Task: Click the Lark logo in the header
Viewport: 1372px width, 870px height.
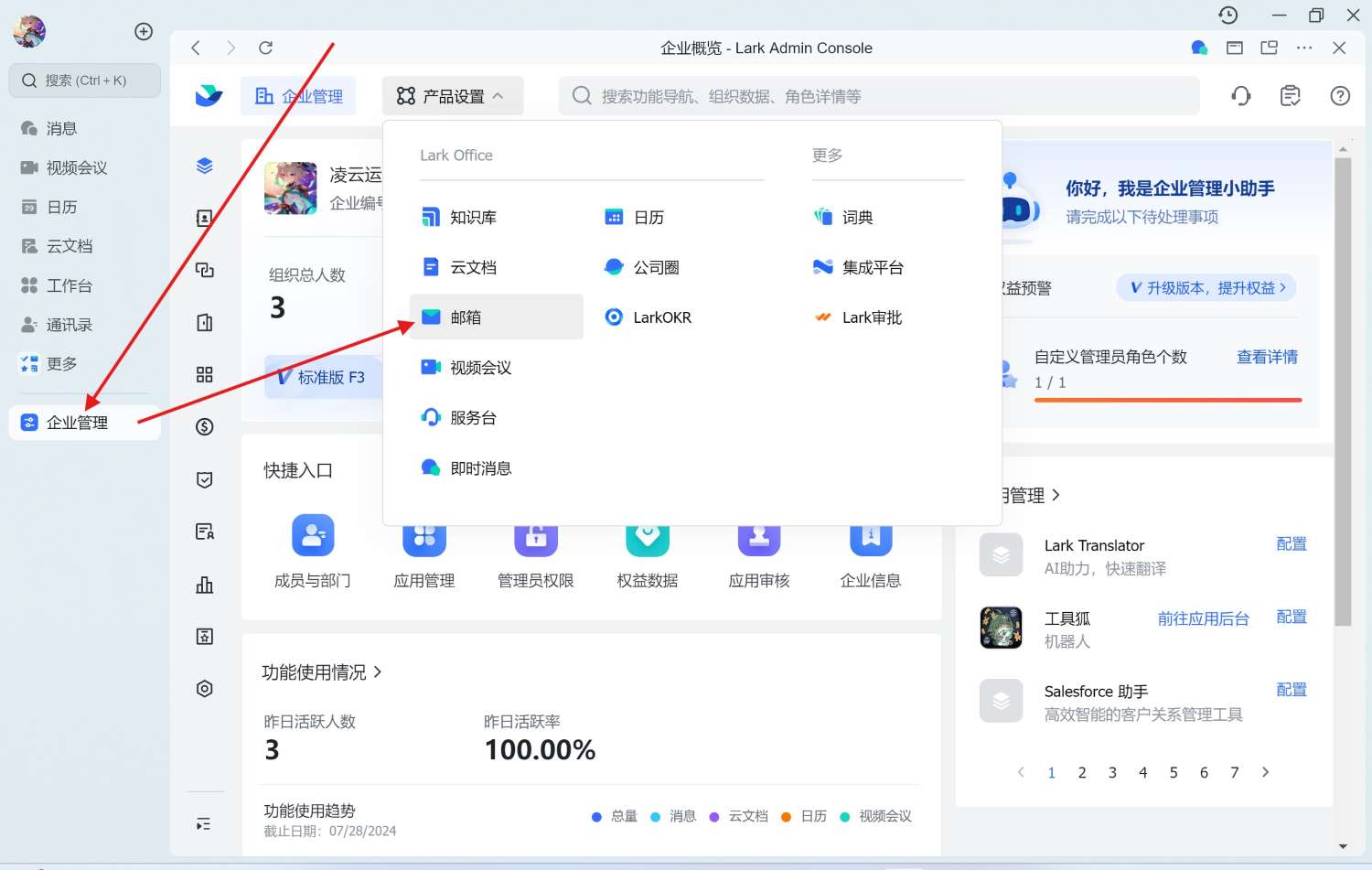Action: 209,95
